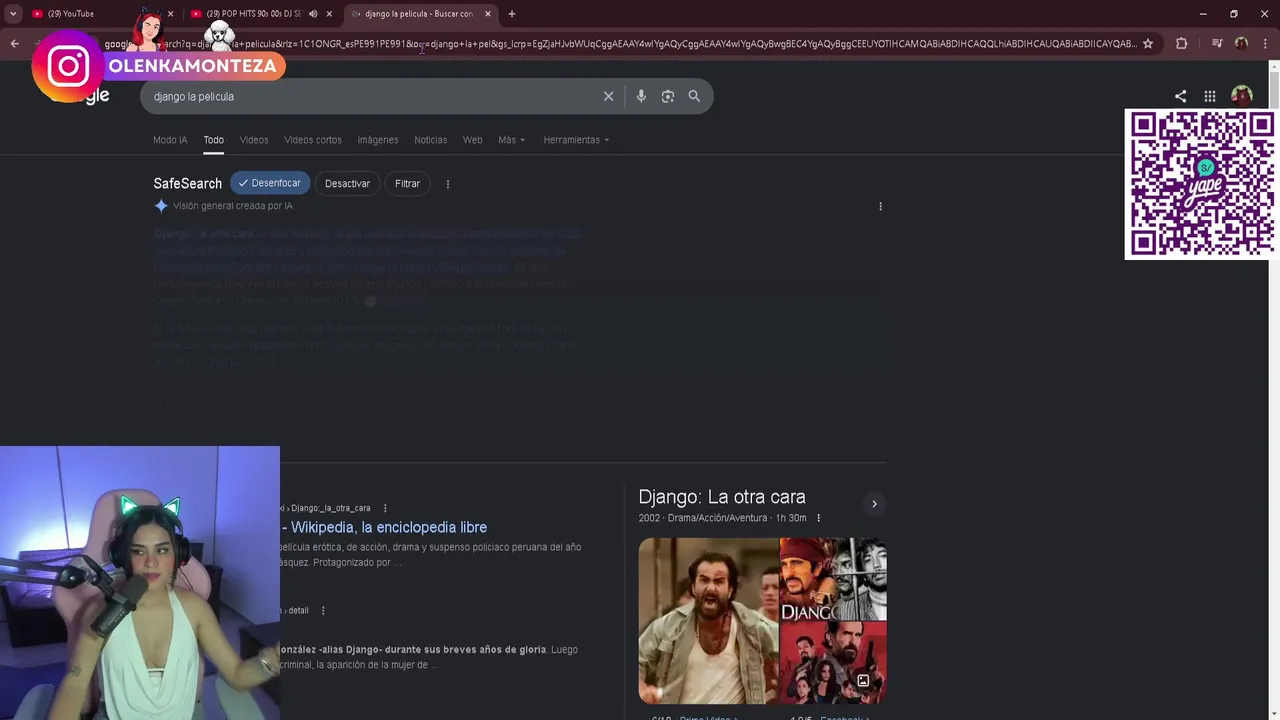Start voice search with the microphone icon
The image size is (1280, 720).
pos(641,96)
